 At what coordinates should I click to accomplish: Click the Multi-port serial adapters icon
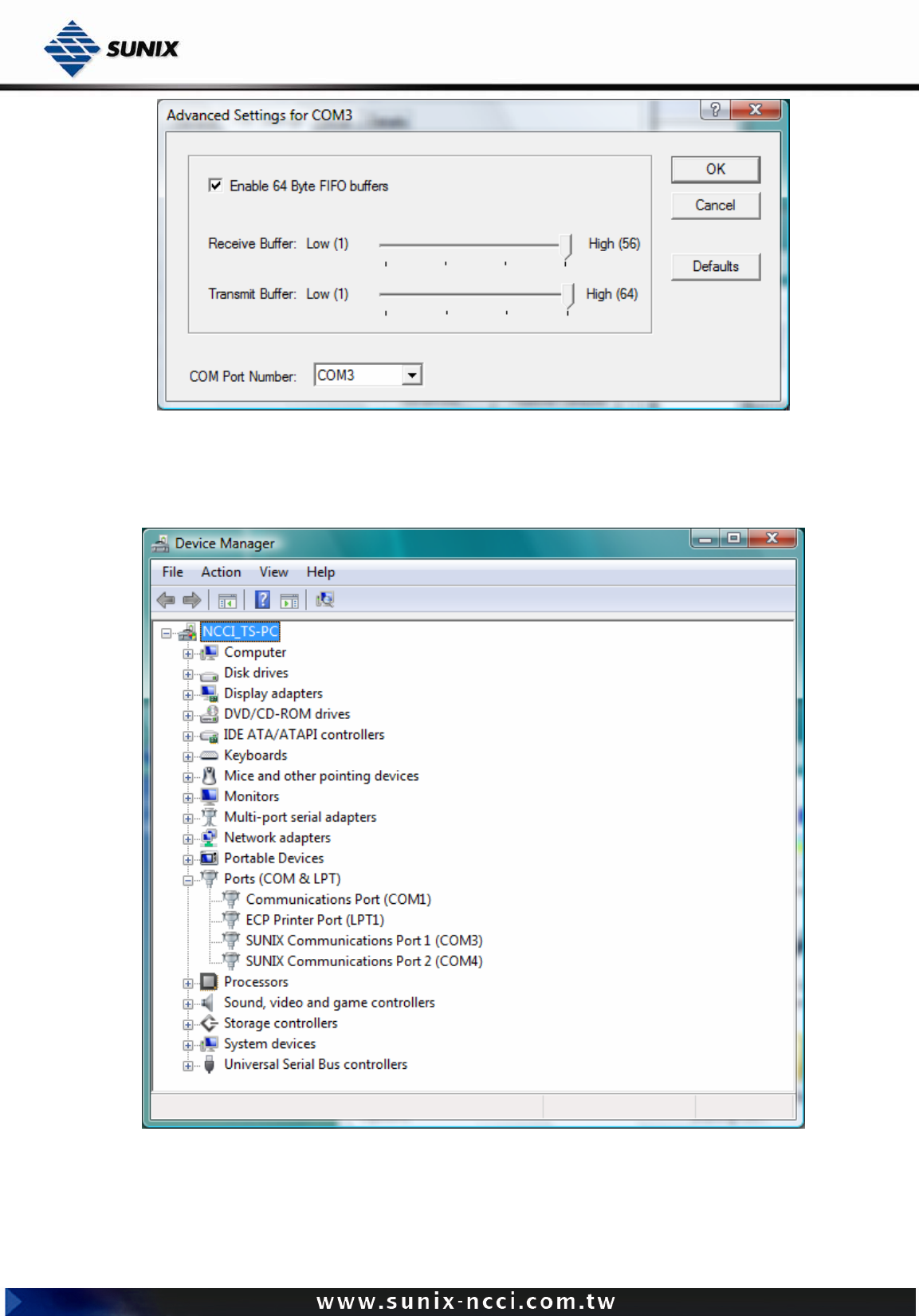coord(209,817)
